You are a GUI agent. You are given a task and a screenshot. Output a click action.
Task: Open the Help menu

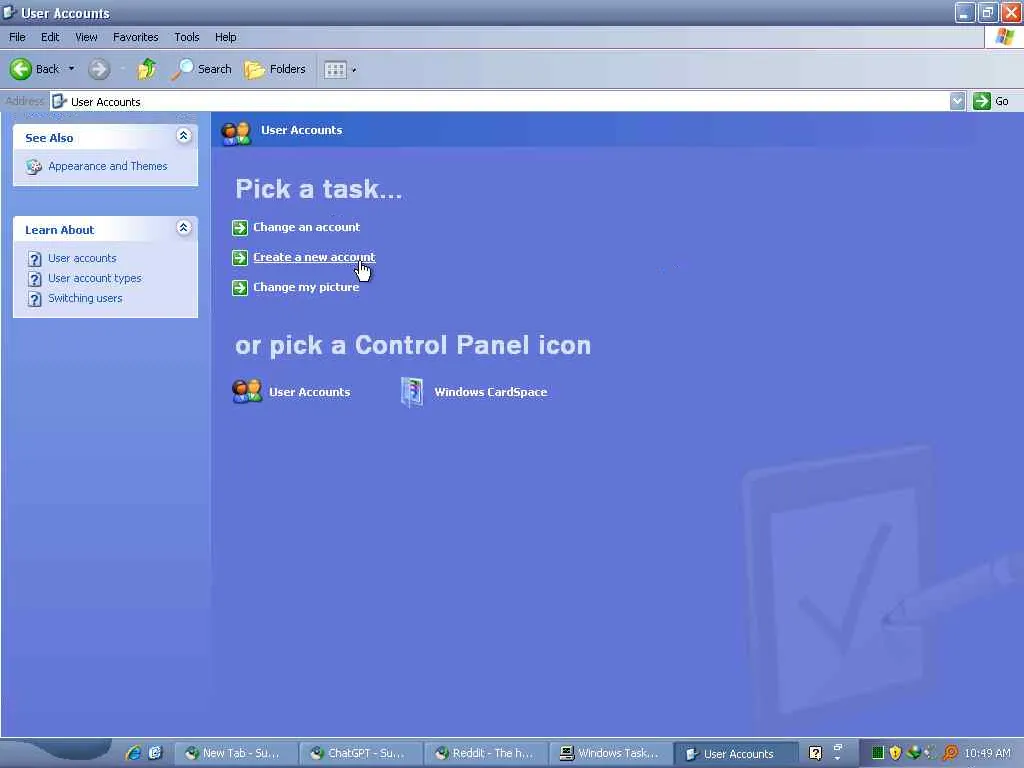pos(225,37)
